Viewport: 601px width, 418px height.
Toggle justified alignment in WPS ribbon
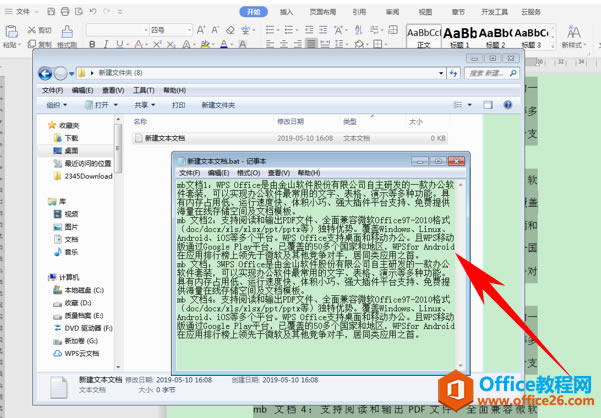pos(311,44)
